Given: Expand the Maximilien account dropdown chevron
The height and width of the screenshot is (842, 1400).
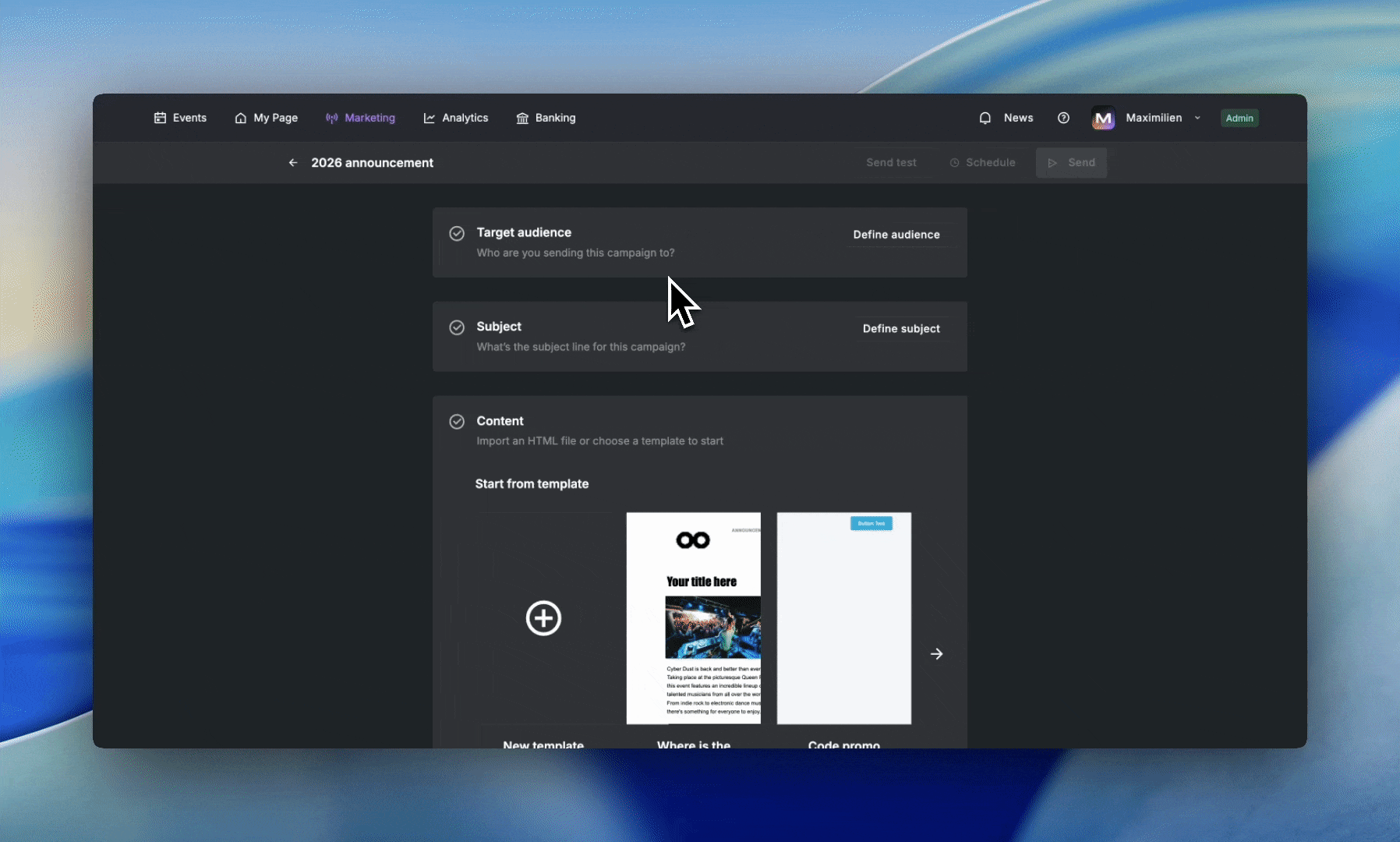Looking at the screenshot, I should (1197, 119).
